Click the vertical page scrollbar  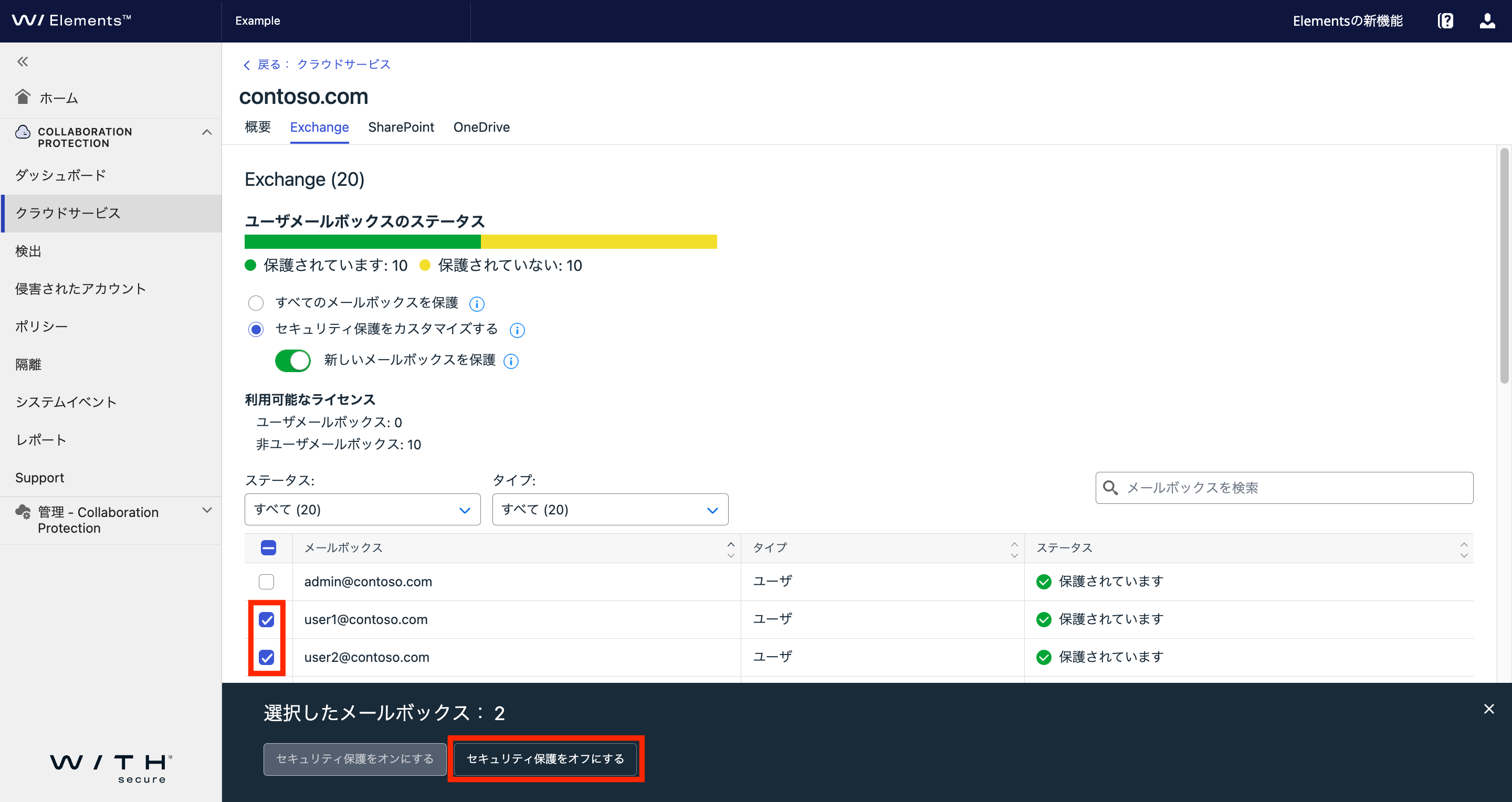point(1504,265)
